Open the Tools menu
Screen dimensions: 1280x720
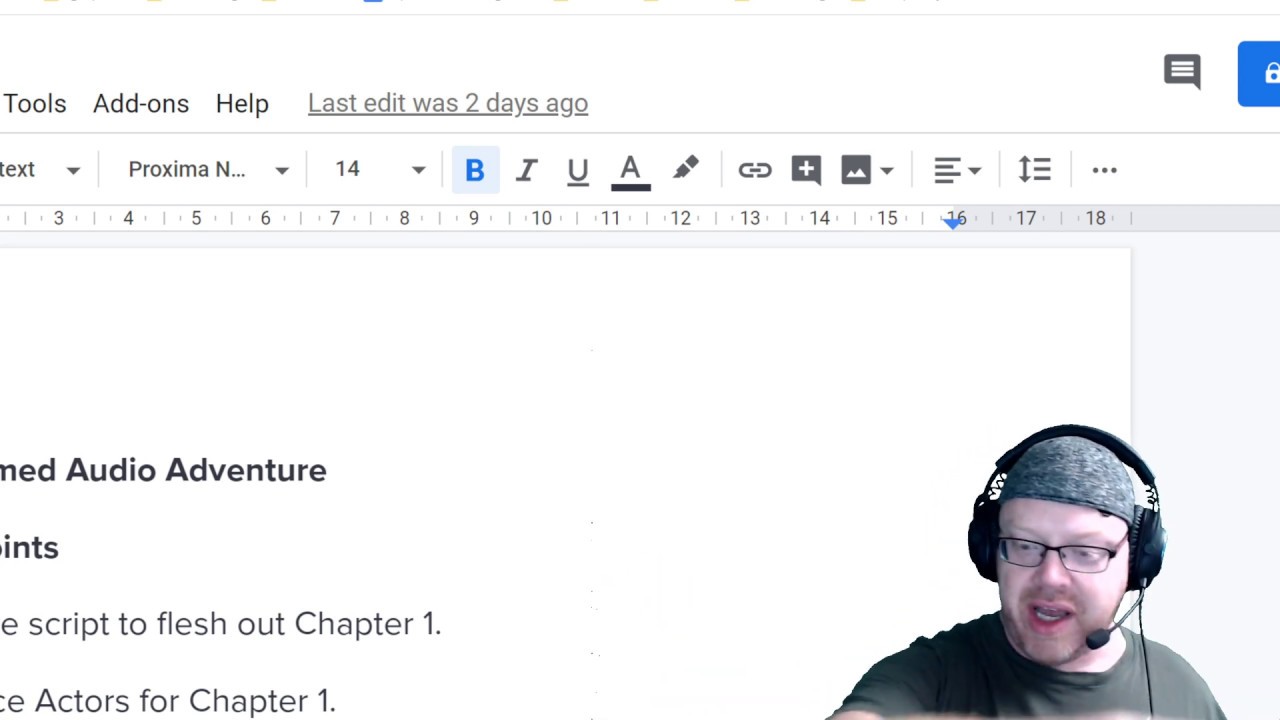coord(35,104)
